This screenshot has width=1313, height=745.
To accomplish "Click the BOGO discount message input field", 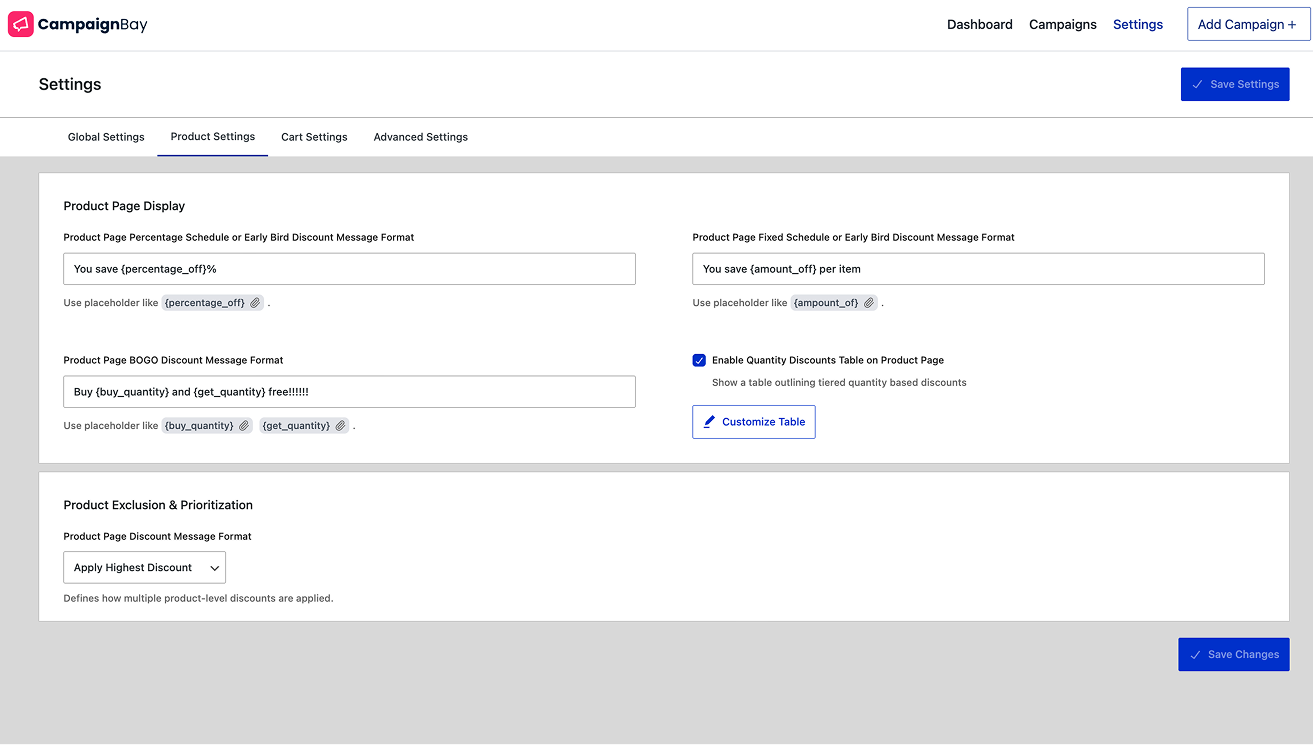I will coord(349,391).
